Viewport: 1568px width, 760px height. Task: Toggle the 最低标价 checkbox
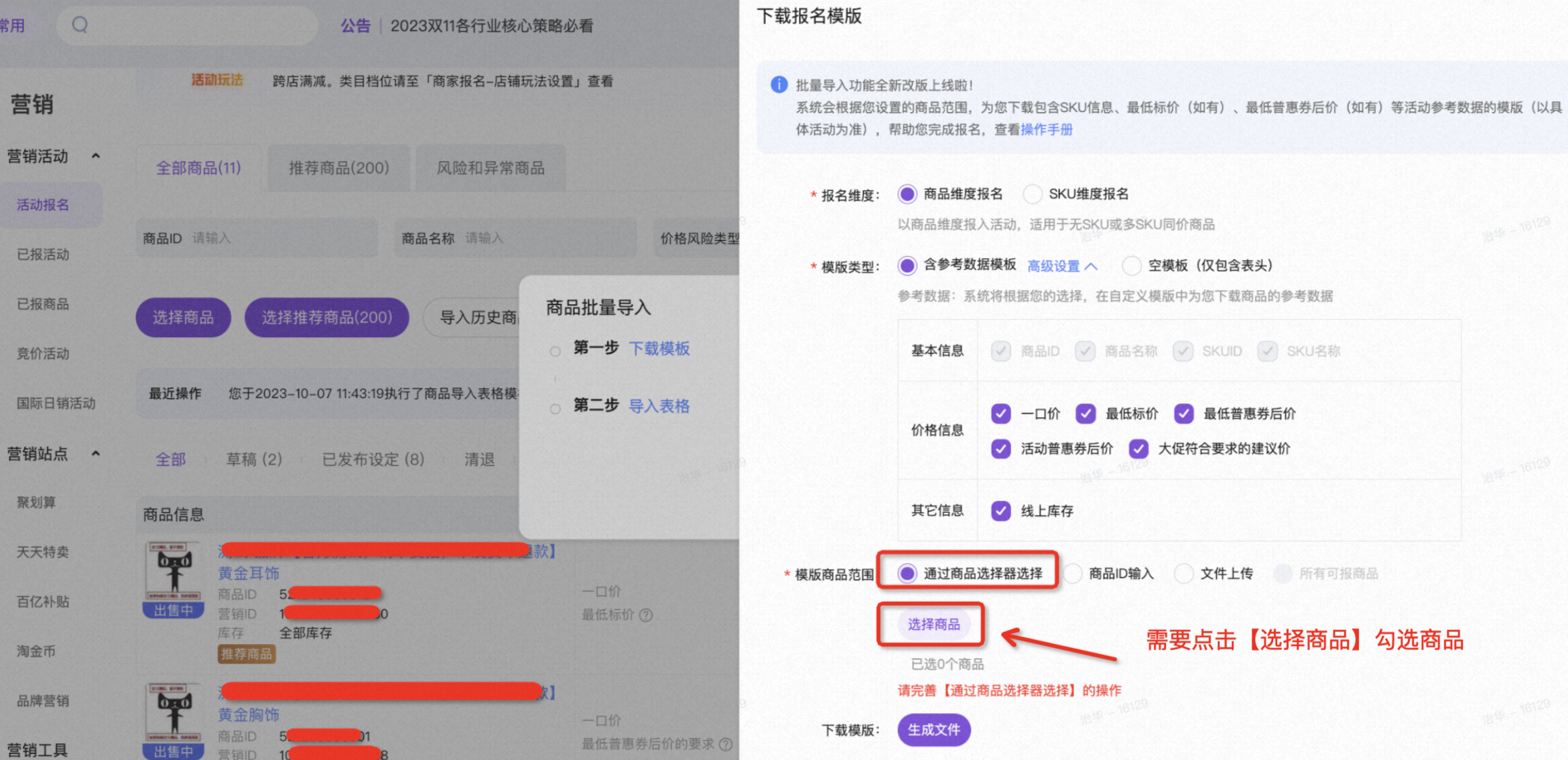coord(1086,414)
